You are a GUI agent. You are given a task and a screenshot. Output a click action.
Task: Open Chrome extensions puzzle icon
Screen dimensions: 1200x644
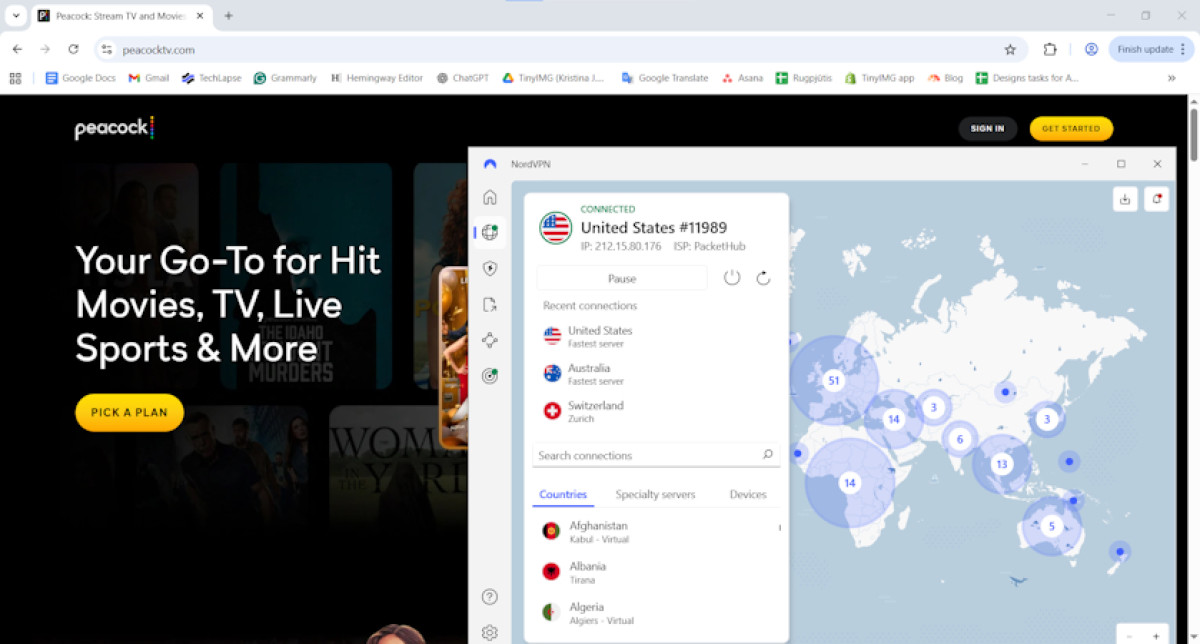tap(1050, 49)
